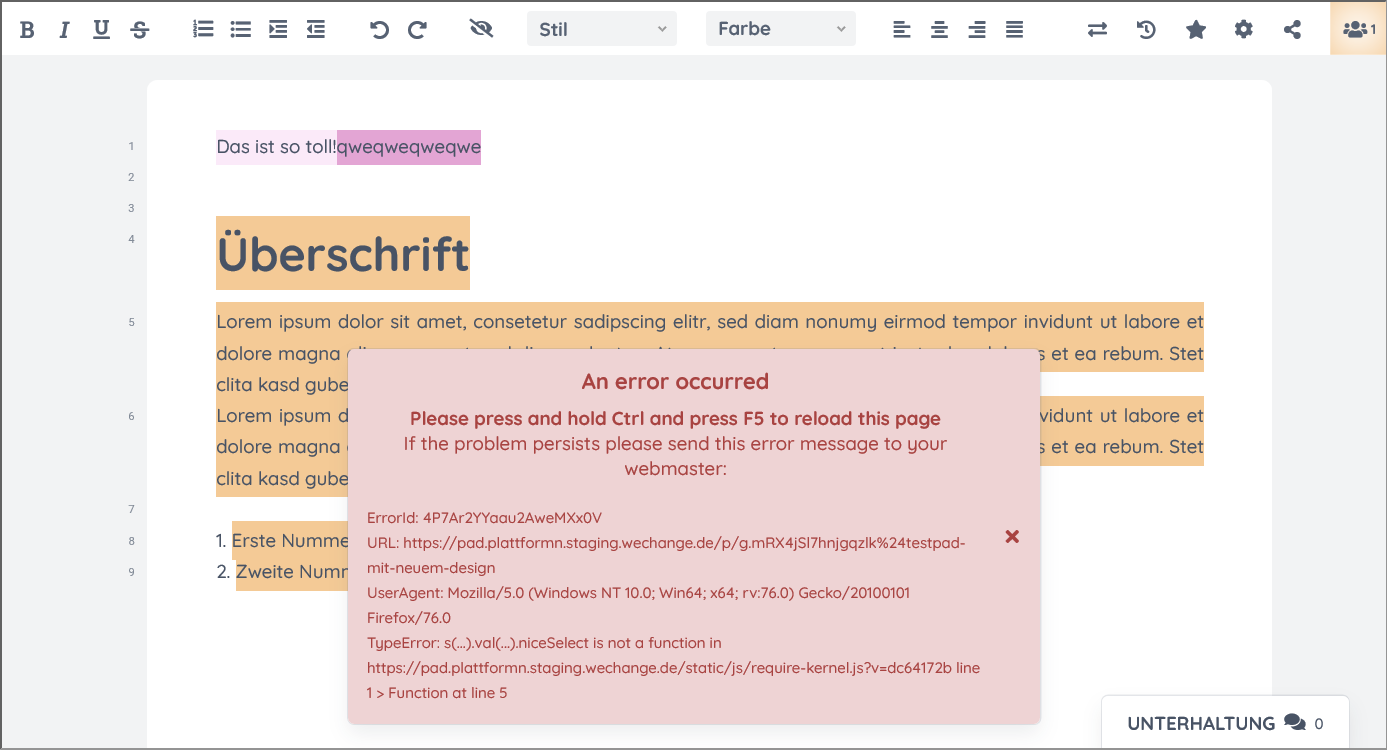1387x750 pixels.
Task: Align text left
Action: click(901, 30)
